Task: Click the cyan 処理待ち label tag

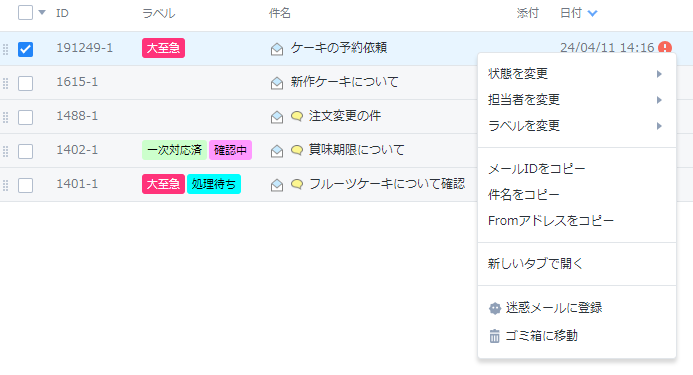Action: [x=214, y=184]
